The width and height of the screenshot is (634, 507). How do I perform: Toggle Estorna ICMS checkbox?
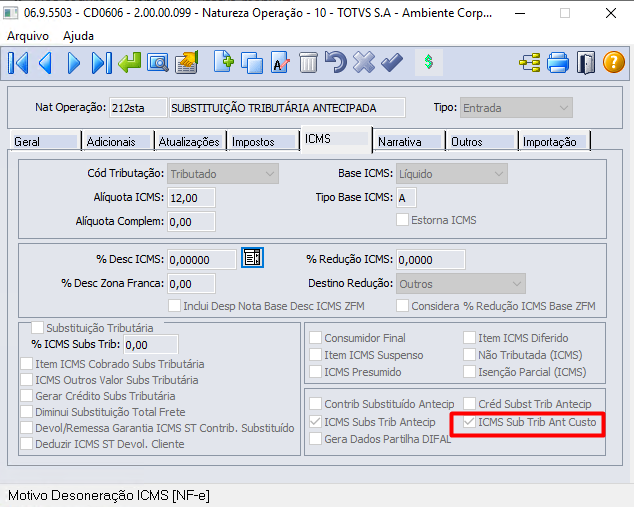(402, 220)
